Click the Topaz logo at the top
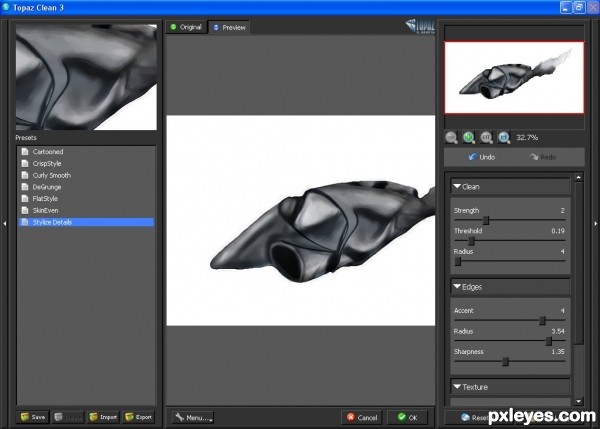 tap(420, 26)
